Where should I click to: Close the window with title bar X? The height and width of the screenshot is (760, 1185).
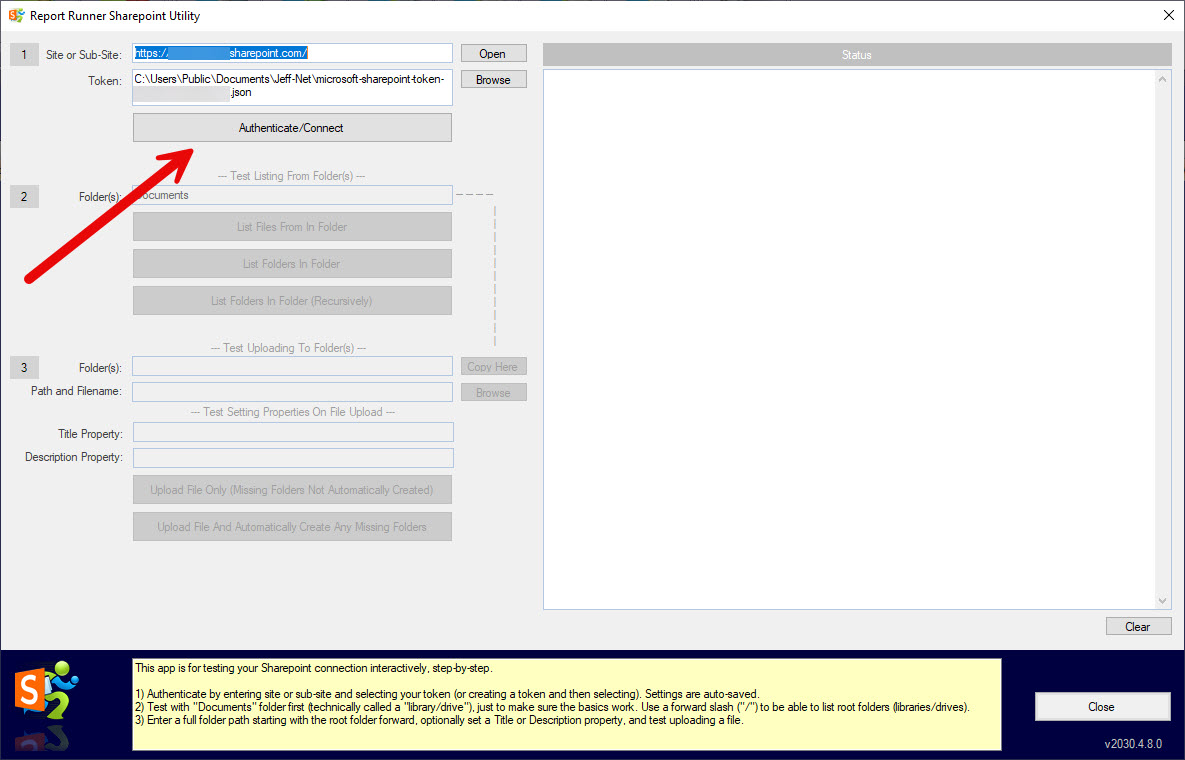tap(1168, 15)
